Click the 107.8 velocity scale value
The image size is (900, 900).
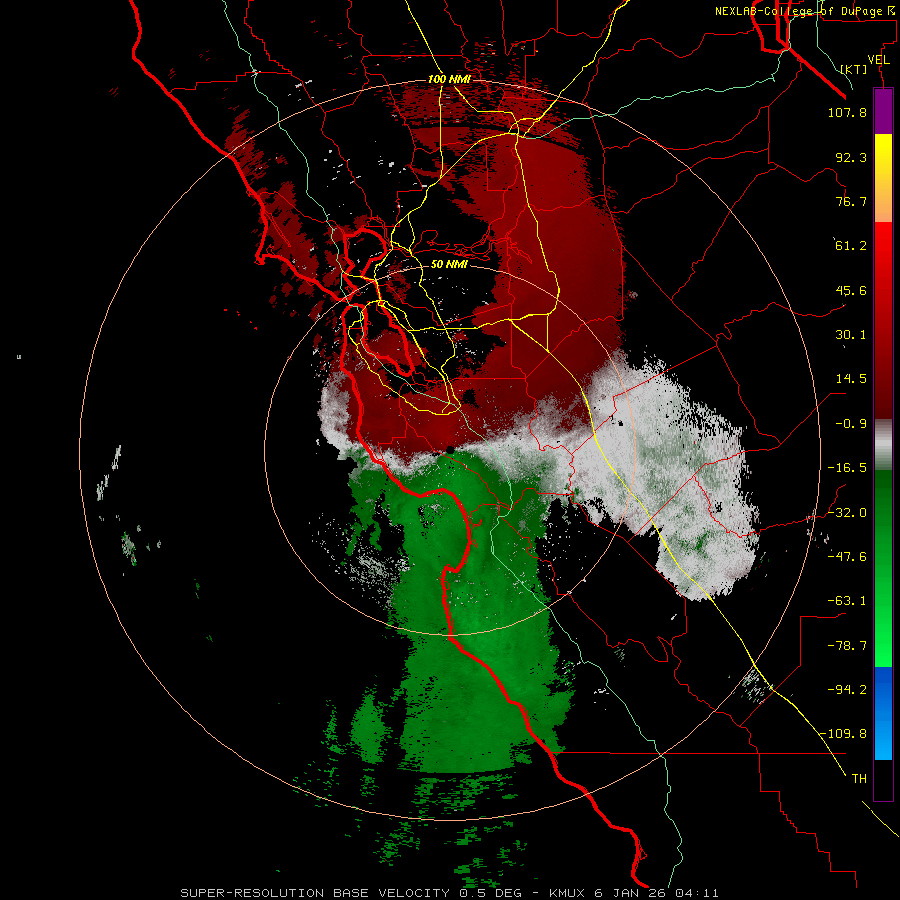pyautogui.click(x=847, y=112)
